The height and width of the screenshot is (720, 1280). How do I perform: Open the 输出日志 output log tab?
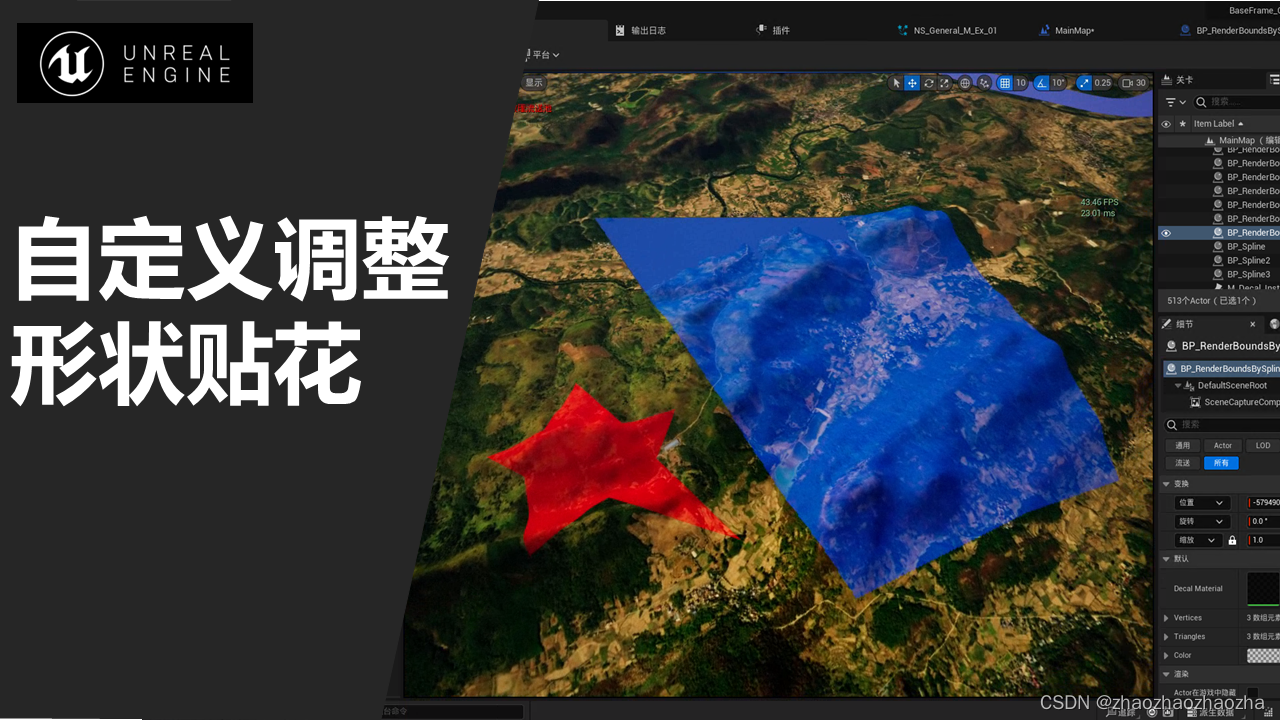640,30
